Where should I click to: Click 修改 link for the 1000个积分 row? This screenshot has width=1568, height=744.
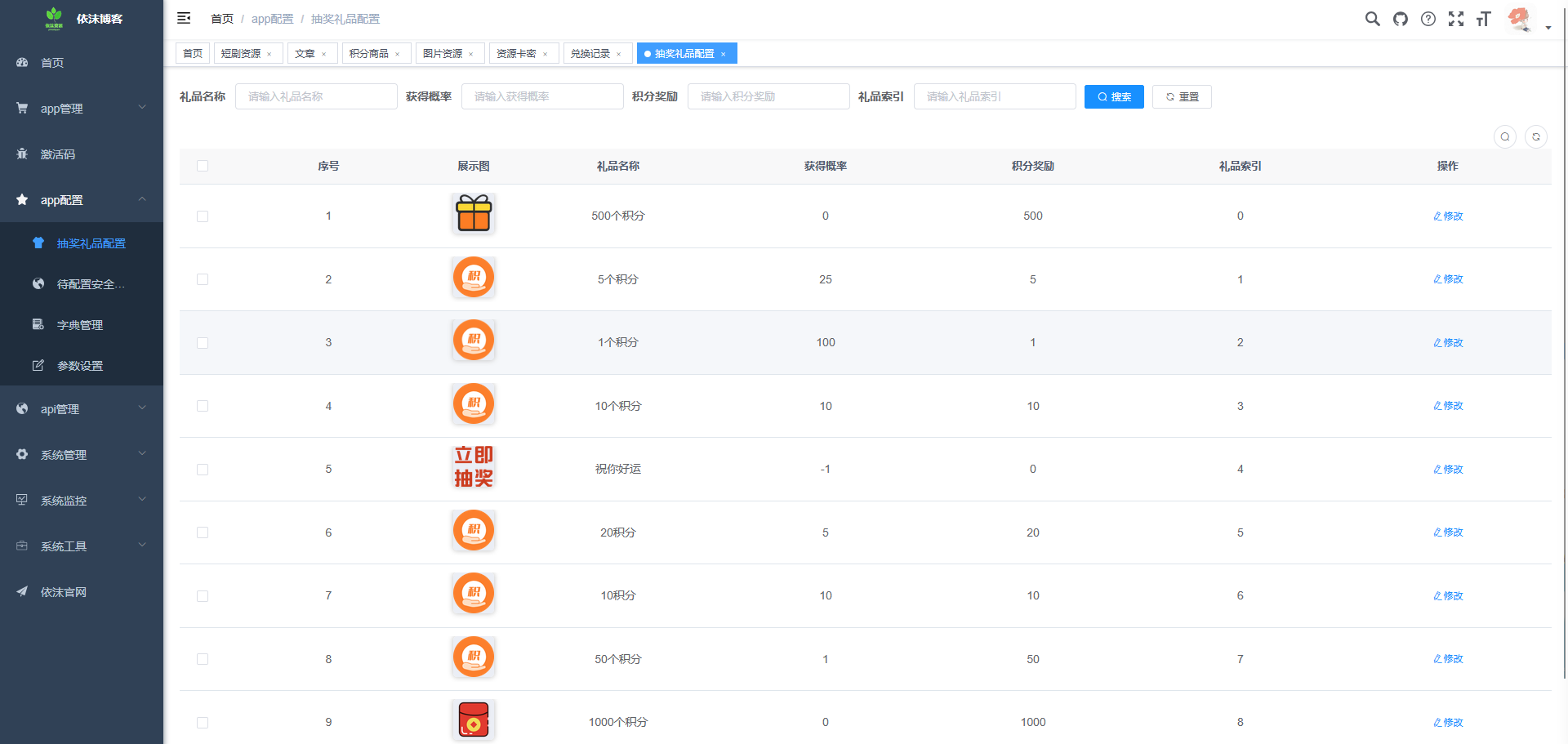(1448, 723)
